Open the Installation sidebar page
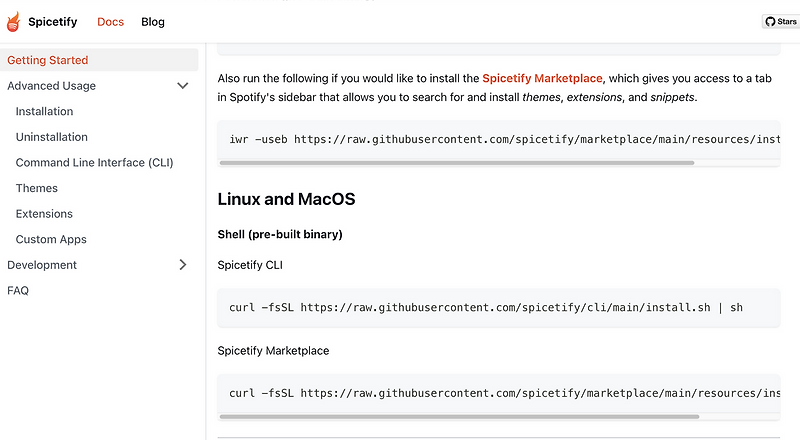Screen dimensions: 800x440 point(44,111)
